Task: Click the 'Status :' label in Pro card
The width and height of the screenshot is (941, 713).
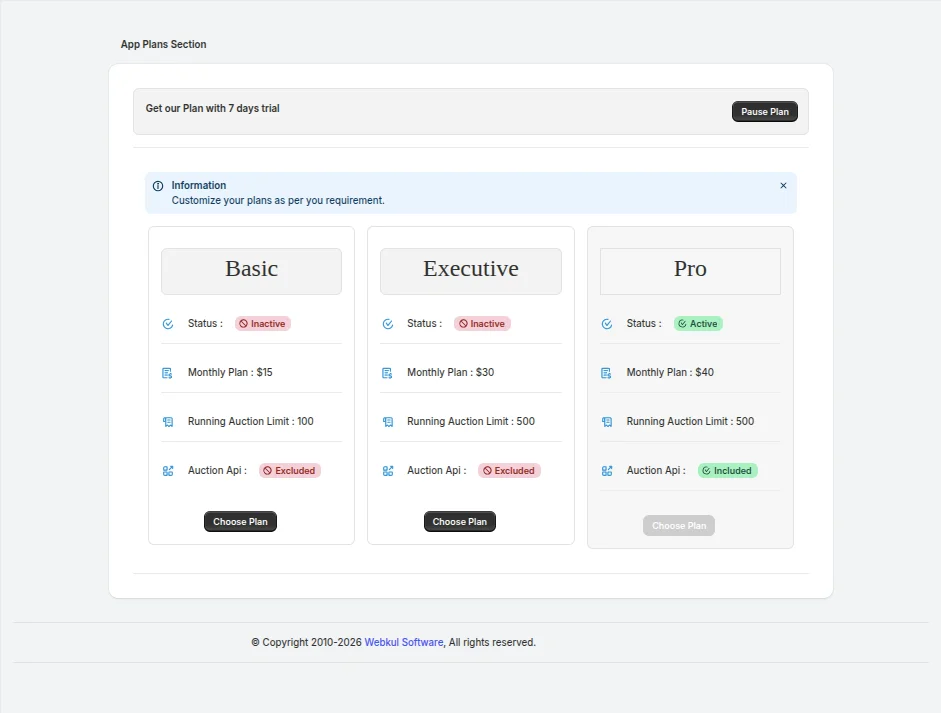Action: click(x=644, y=323)
